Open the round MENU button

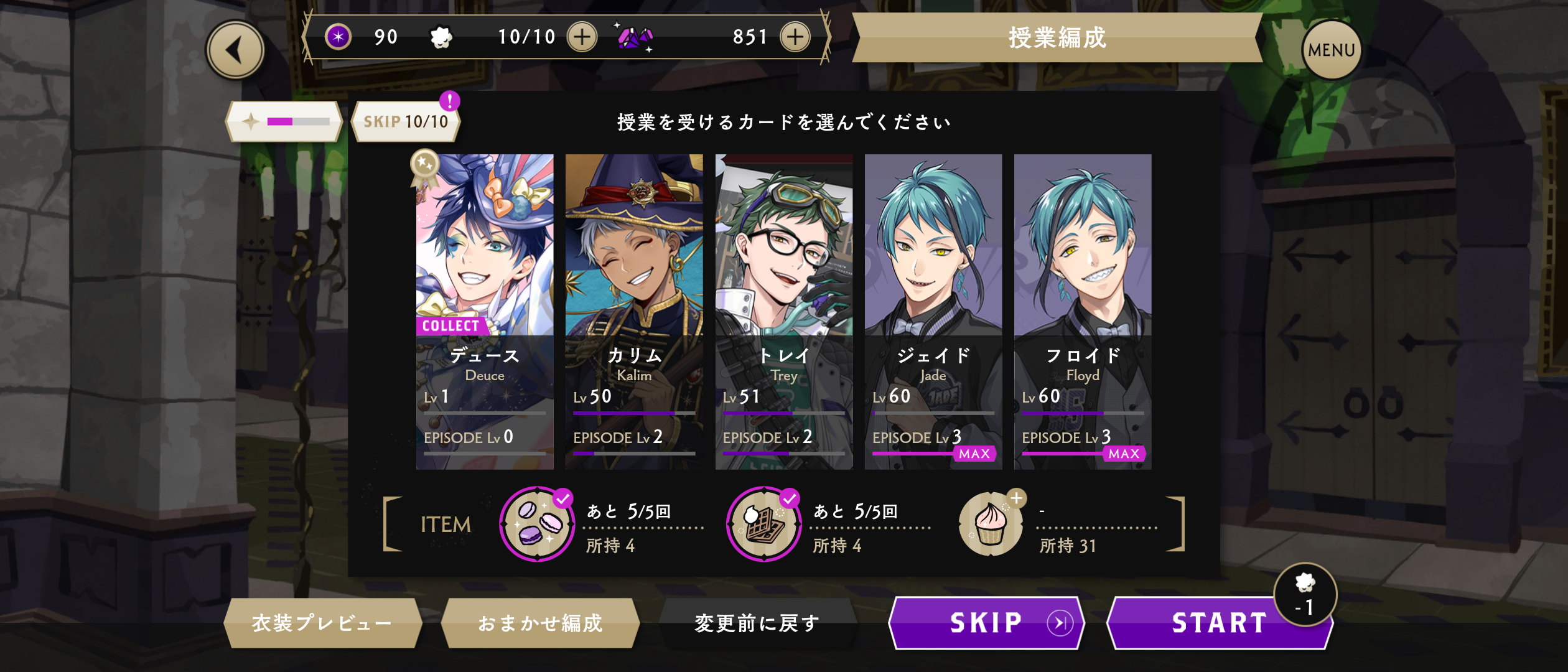tap(1332, 50)
